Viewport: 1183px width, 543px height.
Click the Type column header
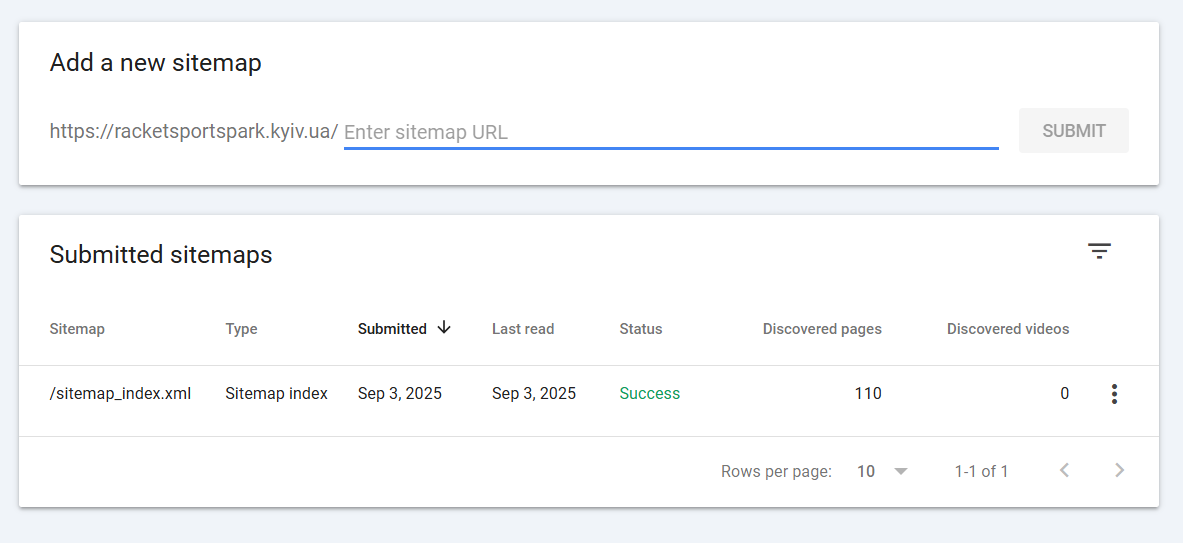pos(241,329)
